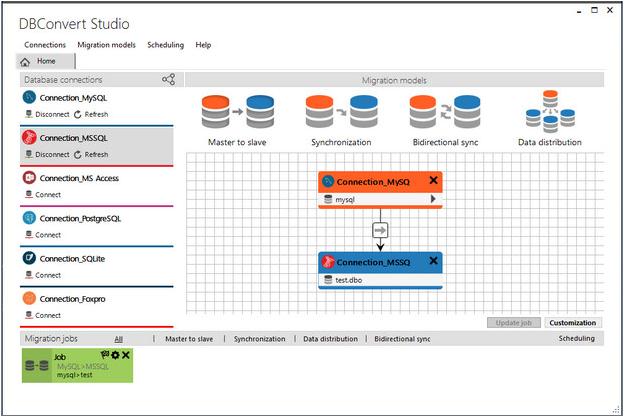The height and width of the screenshot is (417, 625).
Task: Click the flag icon on the Job tile
Action: click(x=104, y=355)
